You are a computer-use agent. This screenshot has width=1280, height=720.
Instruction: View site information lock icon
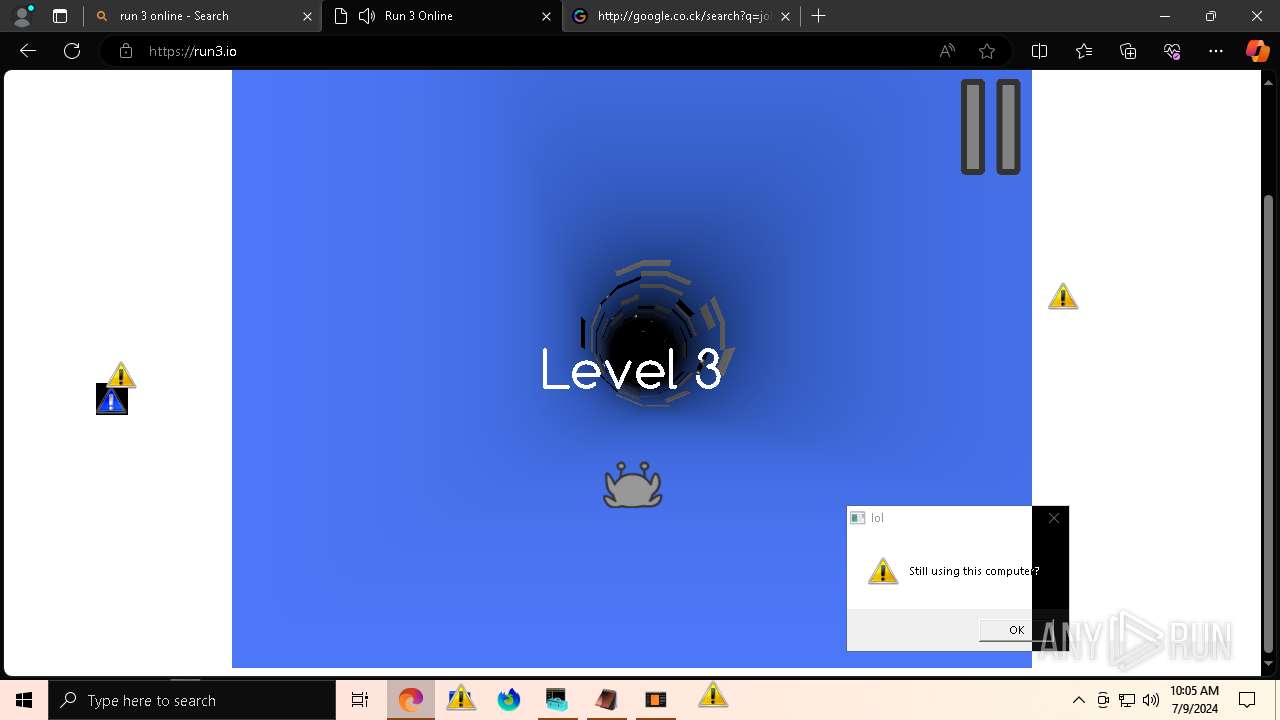[x=125, y=51]
